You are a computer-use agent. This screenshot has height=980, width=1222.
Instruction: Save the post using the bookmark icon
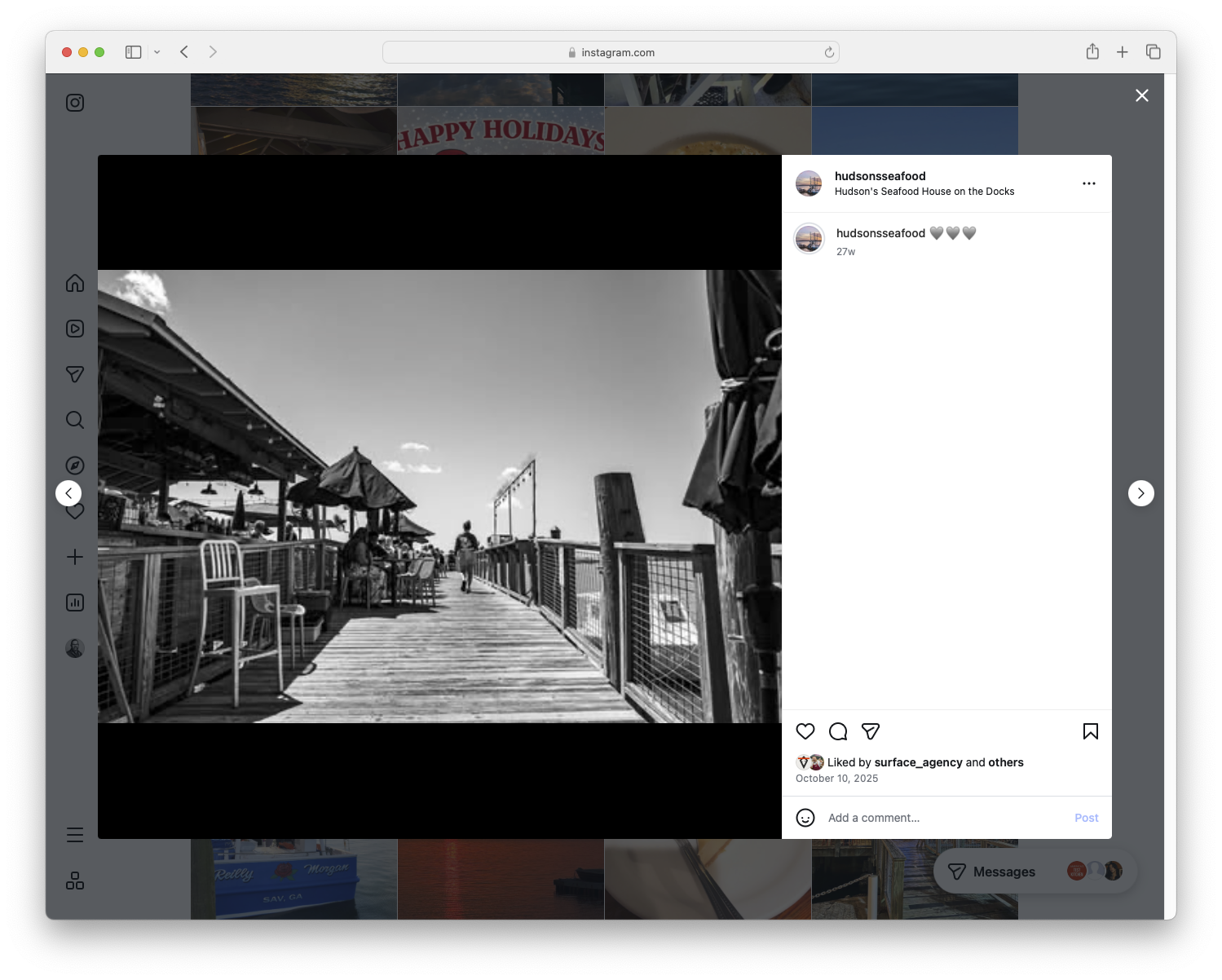(1090, 731)
